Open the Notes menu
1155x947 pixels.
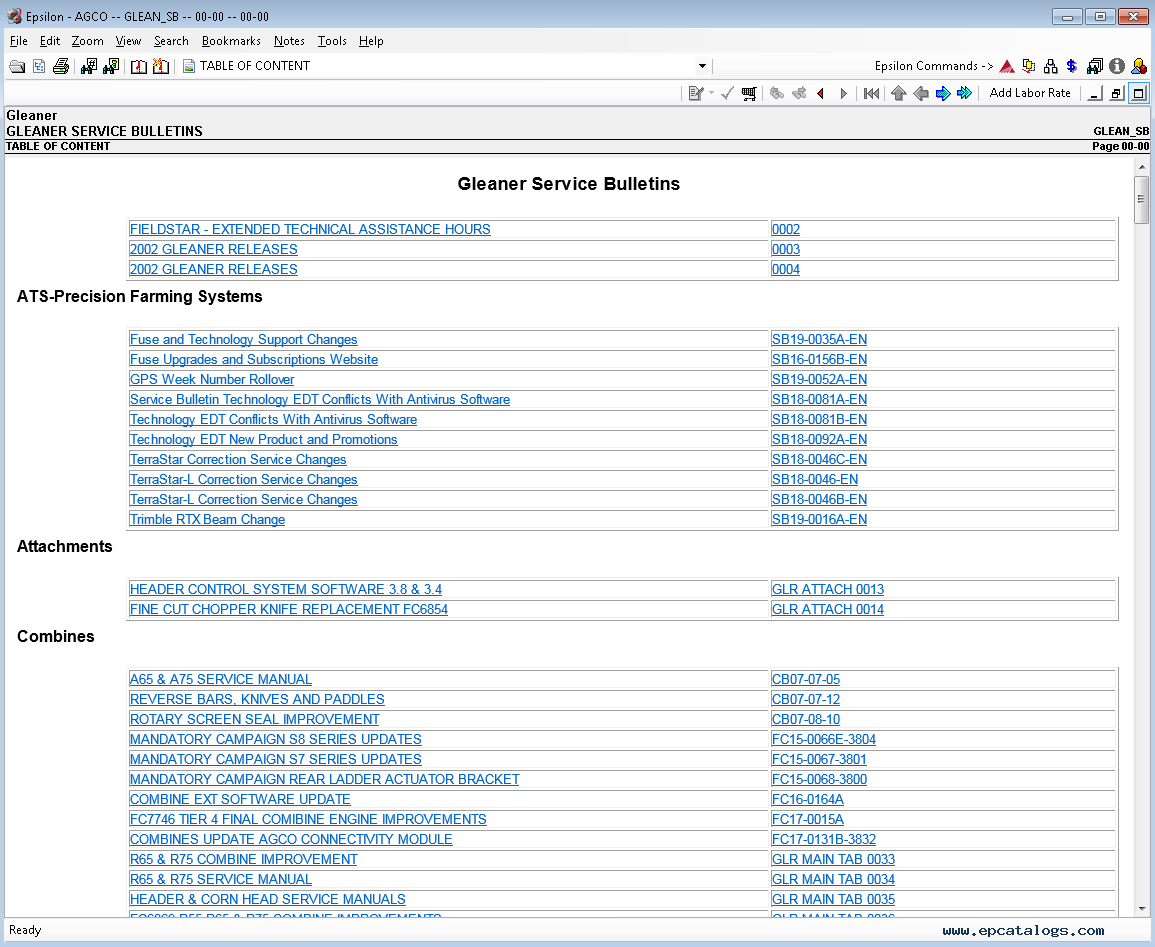tap(289, 41)
